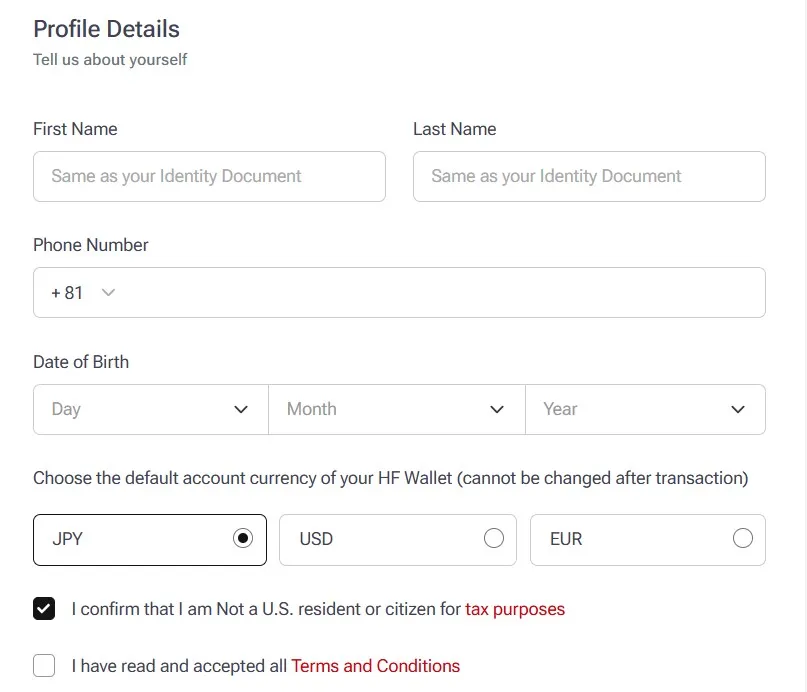Open the +81 country code dropdown
This screenshot has width=807, height=692.
pyautogui.click(x=82, y=293)
